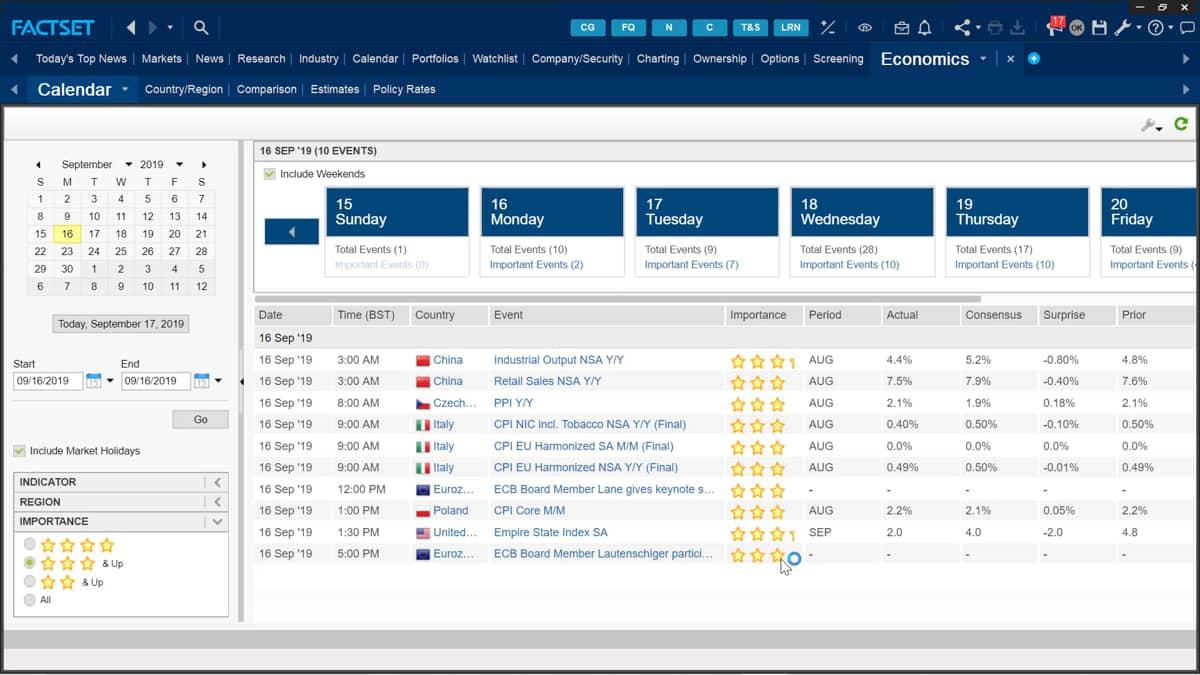The image size is (1200, 675).
Task: Click the FQ shortcut button
Action: click(628, 28)
